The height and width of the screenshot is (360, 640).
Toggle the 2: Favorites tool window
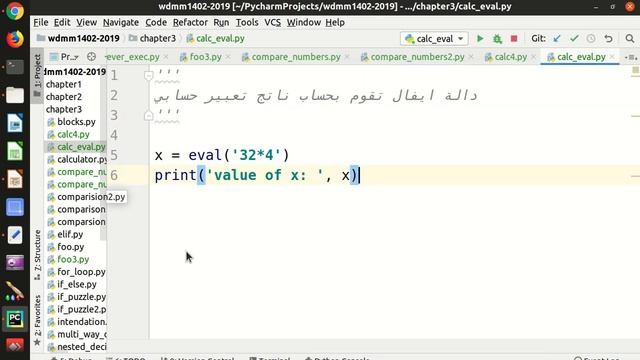pos(37,321)
